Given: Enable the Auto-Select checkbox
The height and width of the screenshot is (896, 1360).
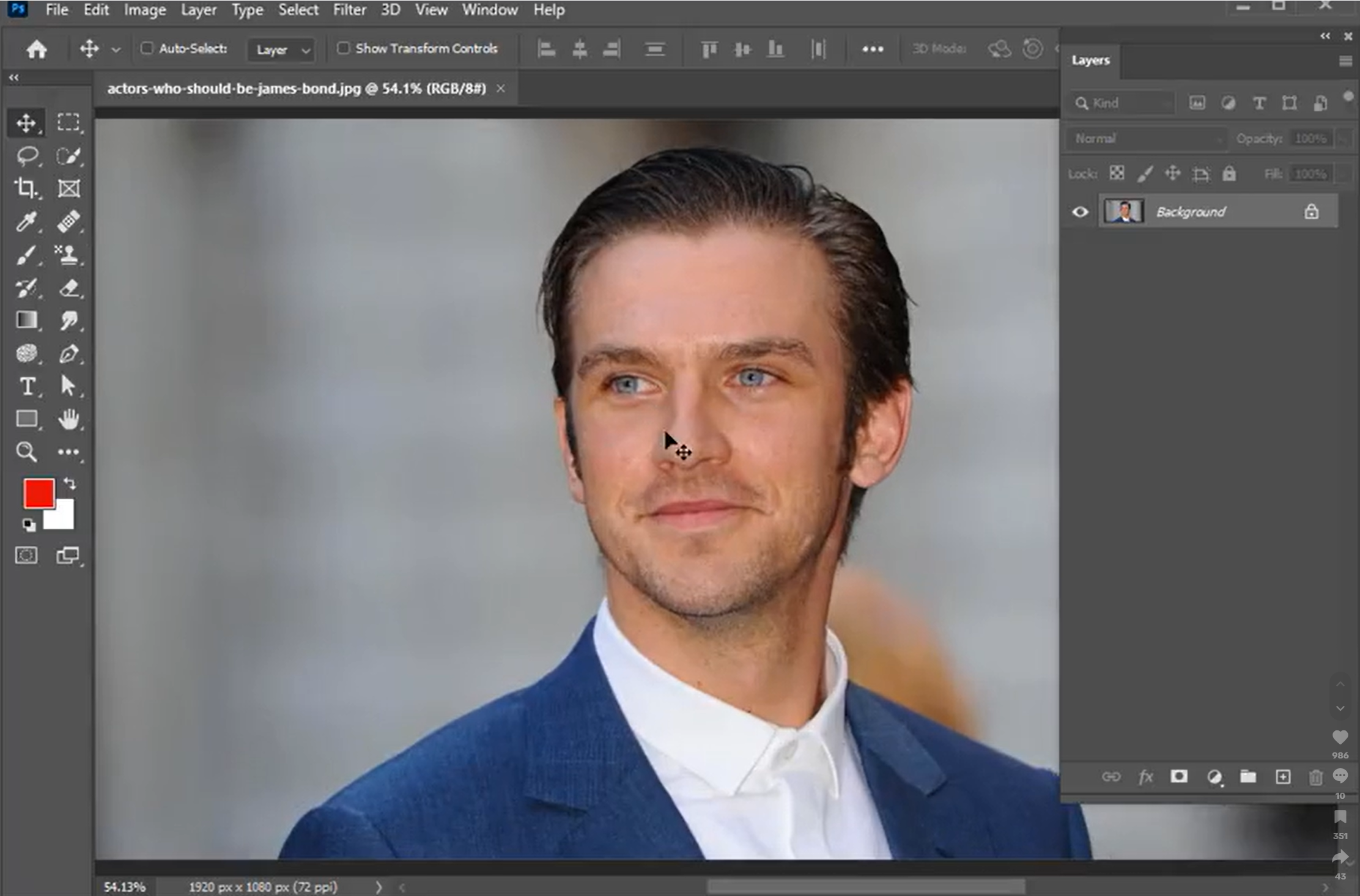Looking at the screenshot, I should 146,49.
